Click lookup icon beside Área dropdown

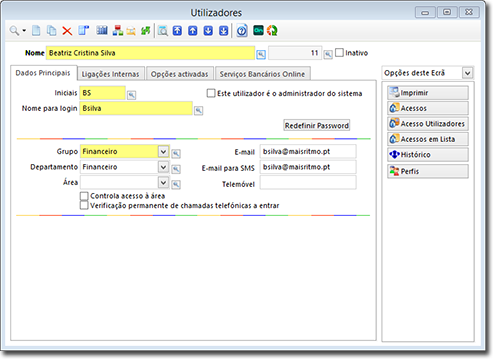[x=176, y=184]
